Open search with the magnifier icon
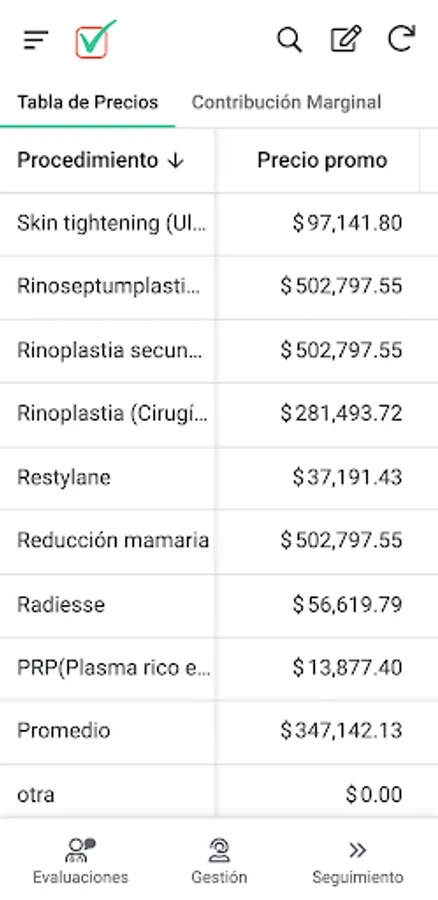 point(289,40)
